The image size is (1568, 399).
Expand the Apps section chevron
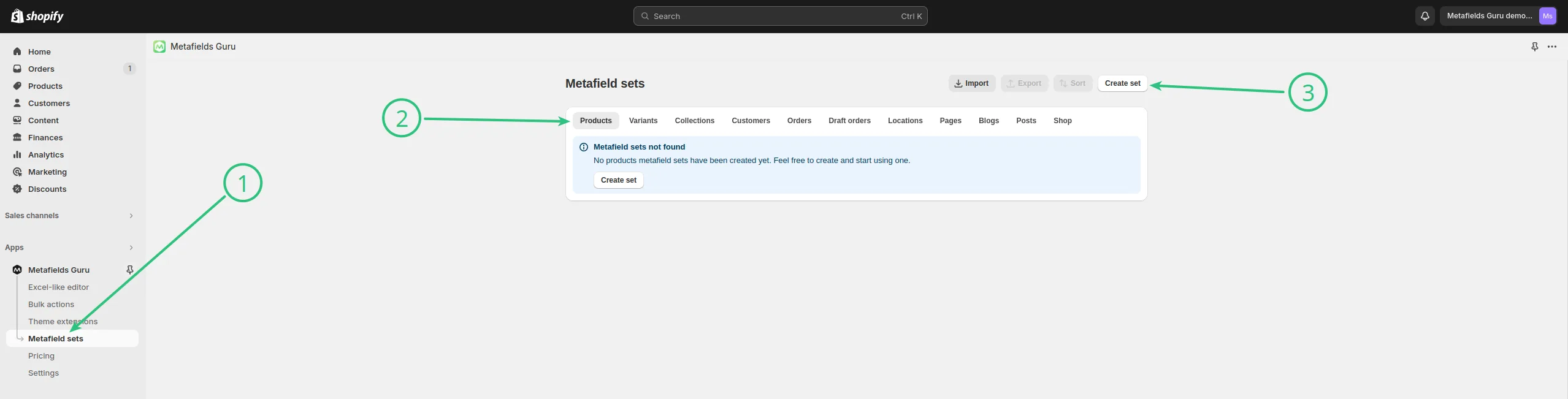pos(131,248)
